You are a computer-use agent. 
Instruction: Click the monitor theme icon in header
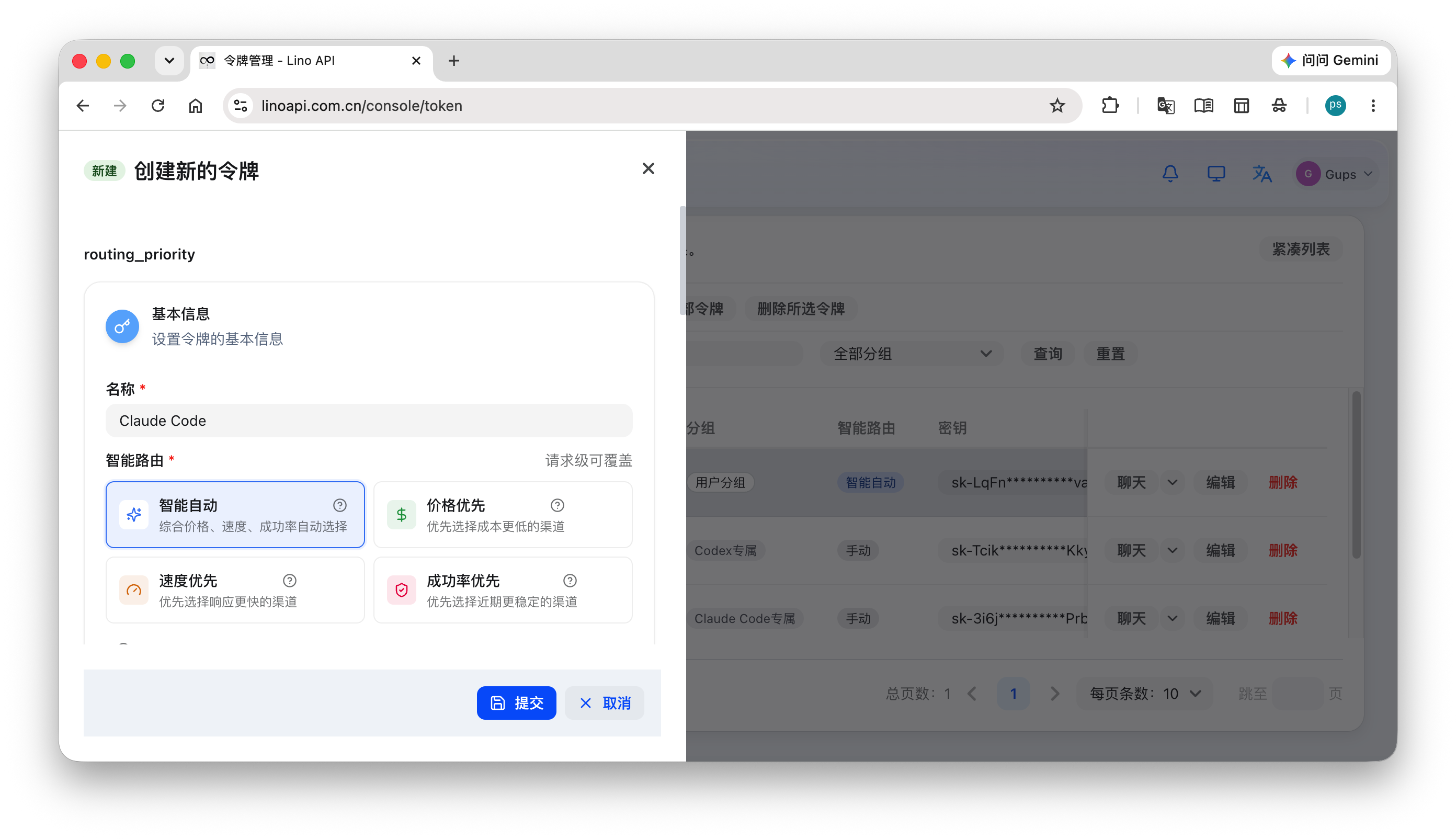coord(1216,174)
